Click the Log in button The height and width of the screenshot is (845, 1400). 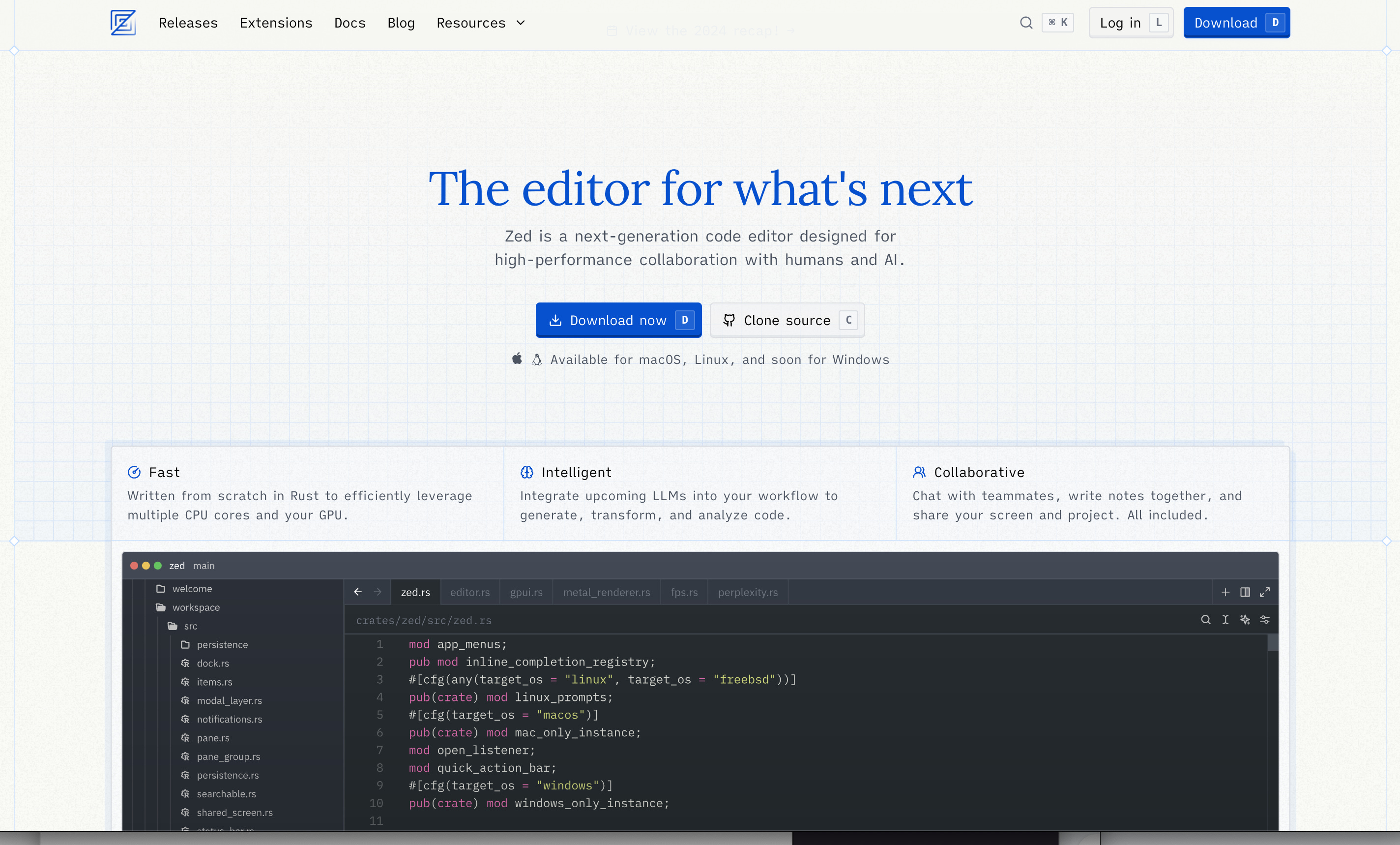pos(1131,23)
